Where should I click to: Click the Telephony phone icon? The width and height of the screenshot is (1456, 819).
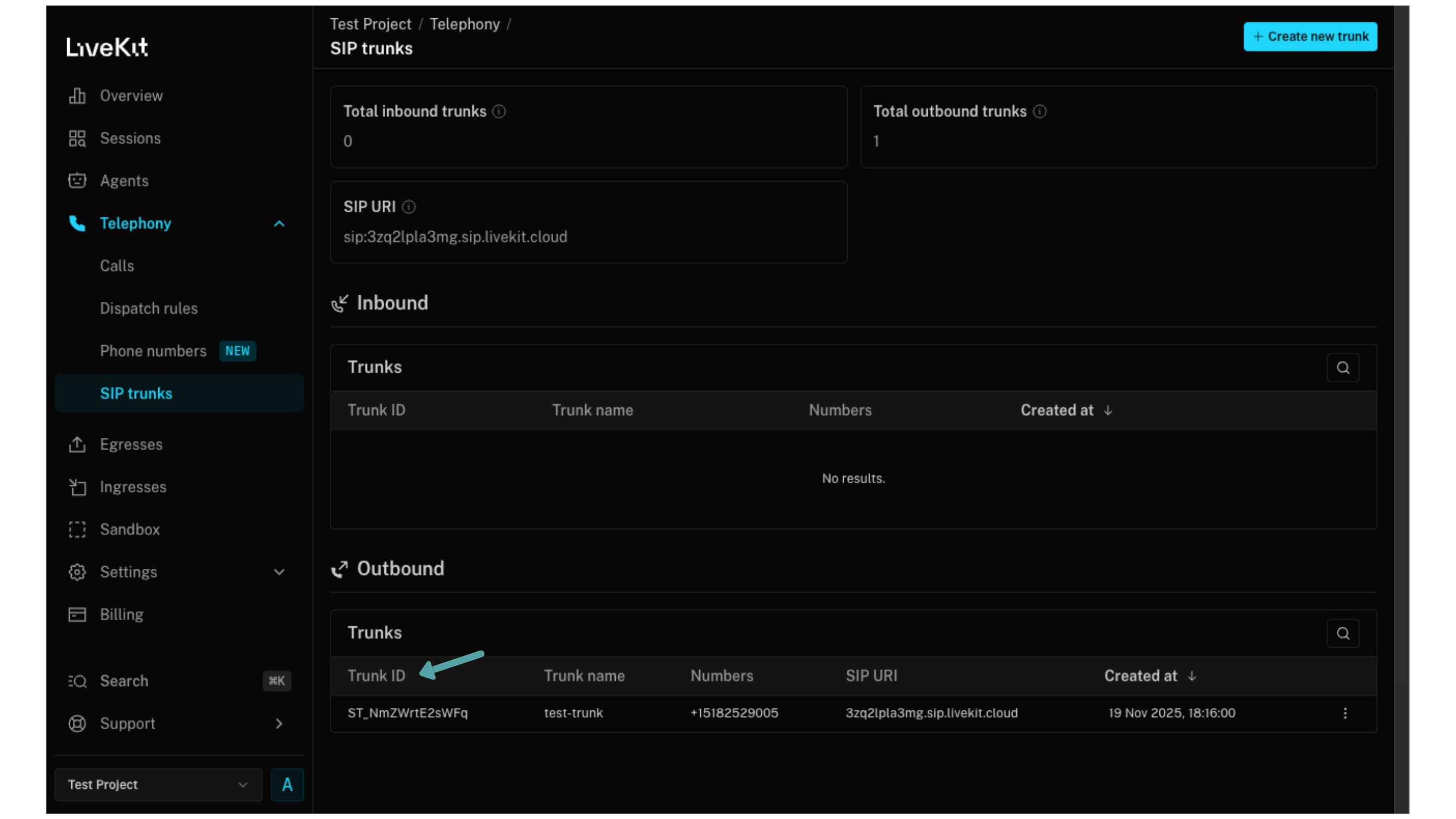(77, 223)
